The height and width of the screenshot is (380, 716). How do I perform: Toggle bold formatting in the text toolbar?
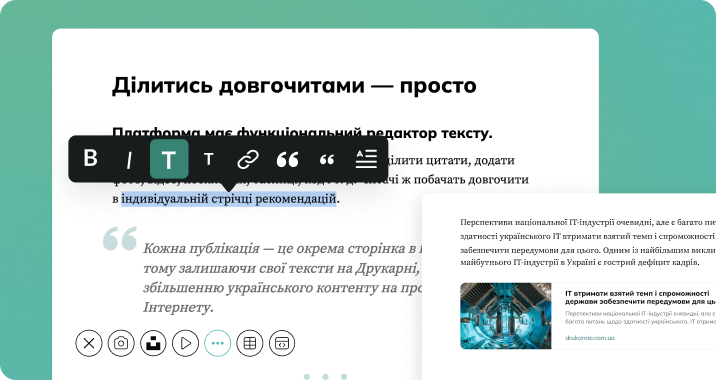pyautogui.click(x=90, y=158)
